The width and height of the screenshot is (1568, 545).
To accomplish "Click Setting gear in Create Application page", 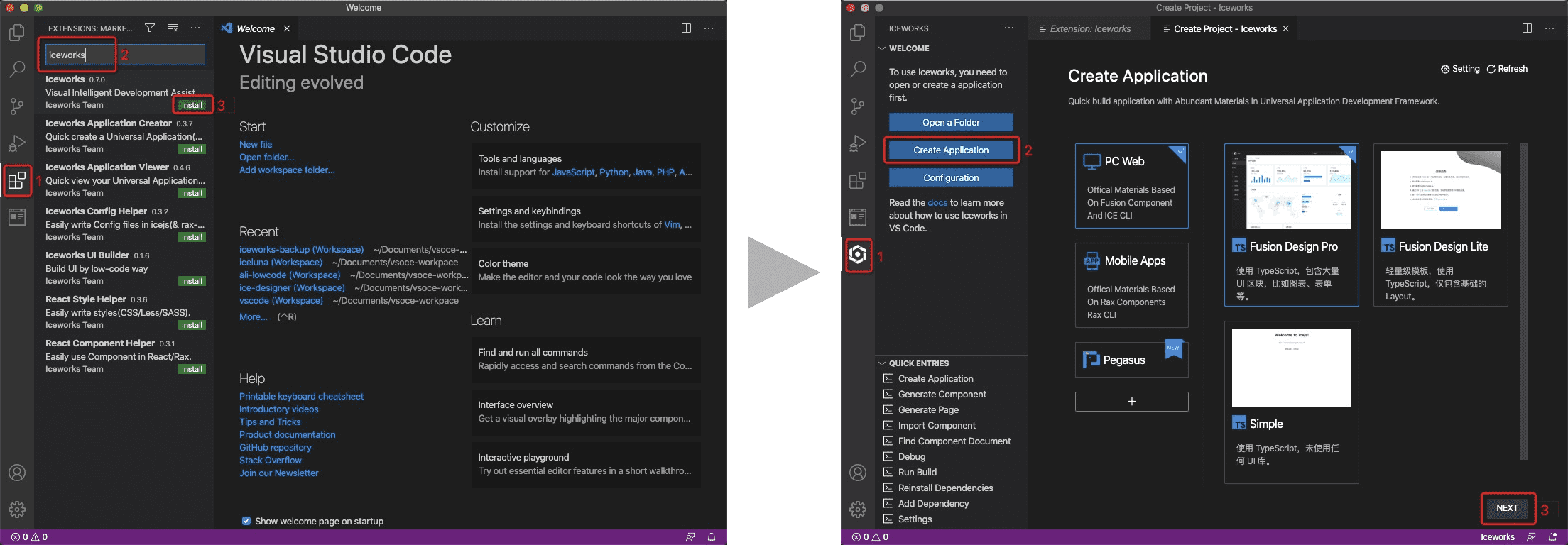I will 1460,69.
